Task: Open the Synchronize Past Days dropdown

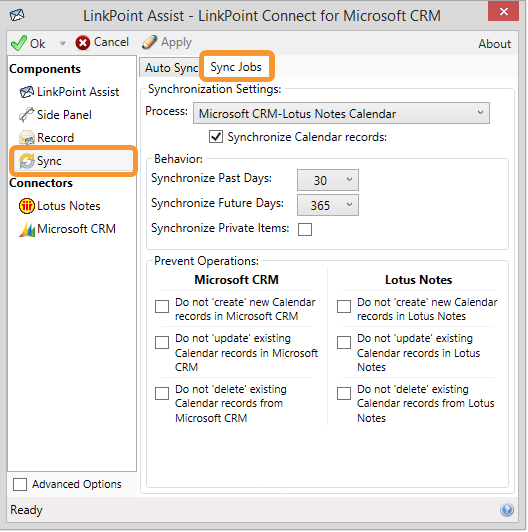Action: click(x=327, y=180)
